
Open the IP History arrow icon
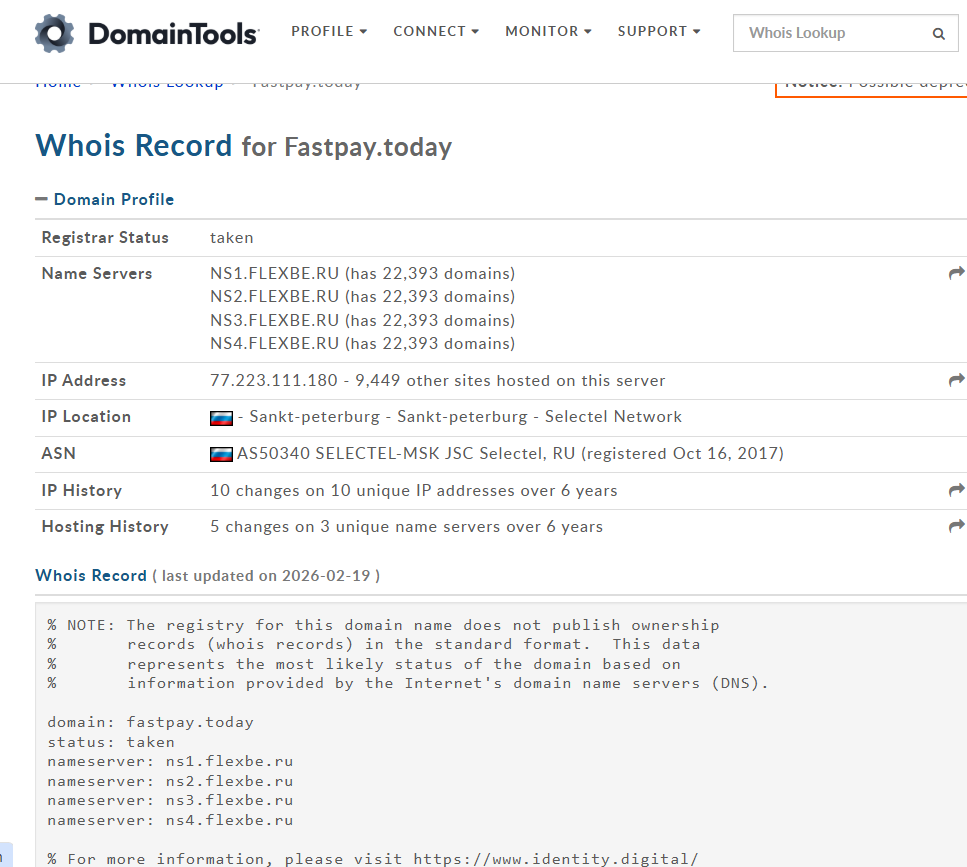[x=956, y=490]
